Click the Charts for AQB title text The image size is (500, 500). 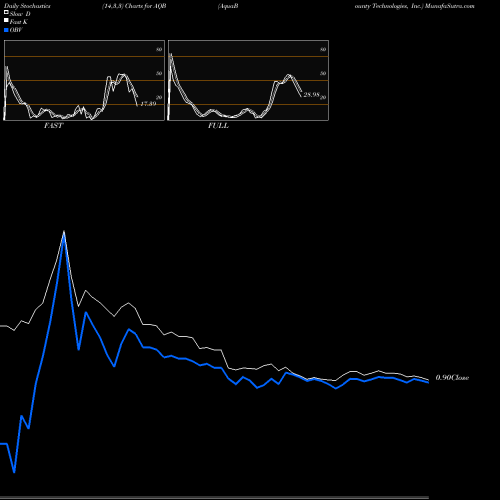pos(146,6)
